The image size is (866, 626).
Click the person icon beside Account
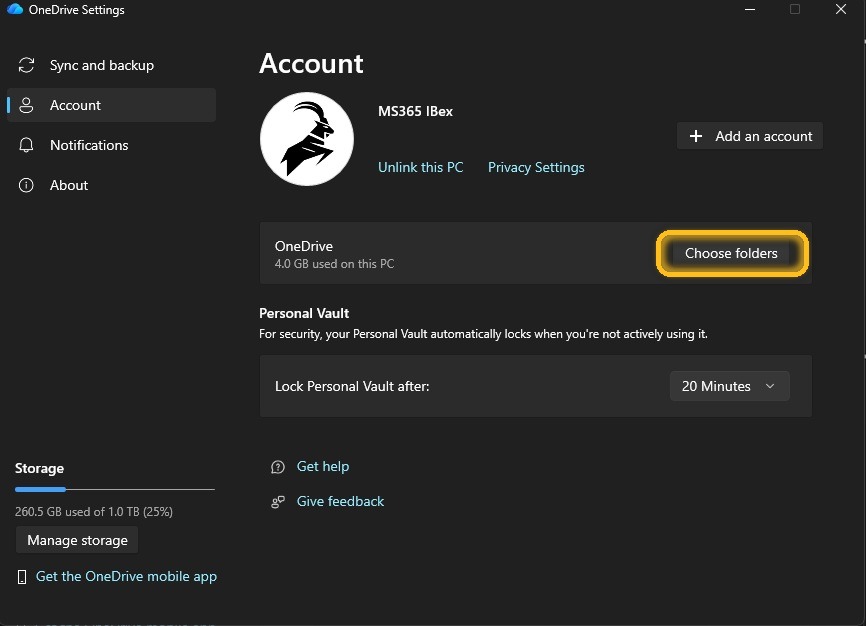(x=26, y=105)
